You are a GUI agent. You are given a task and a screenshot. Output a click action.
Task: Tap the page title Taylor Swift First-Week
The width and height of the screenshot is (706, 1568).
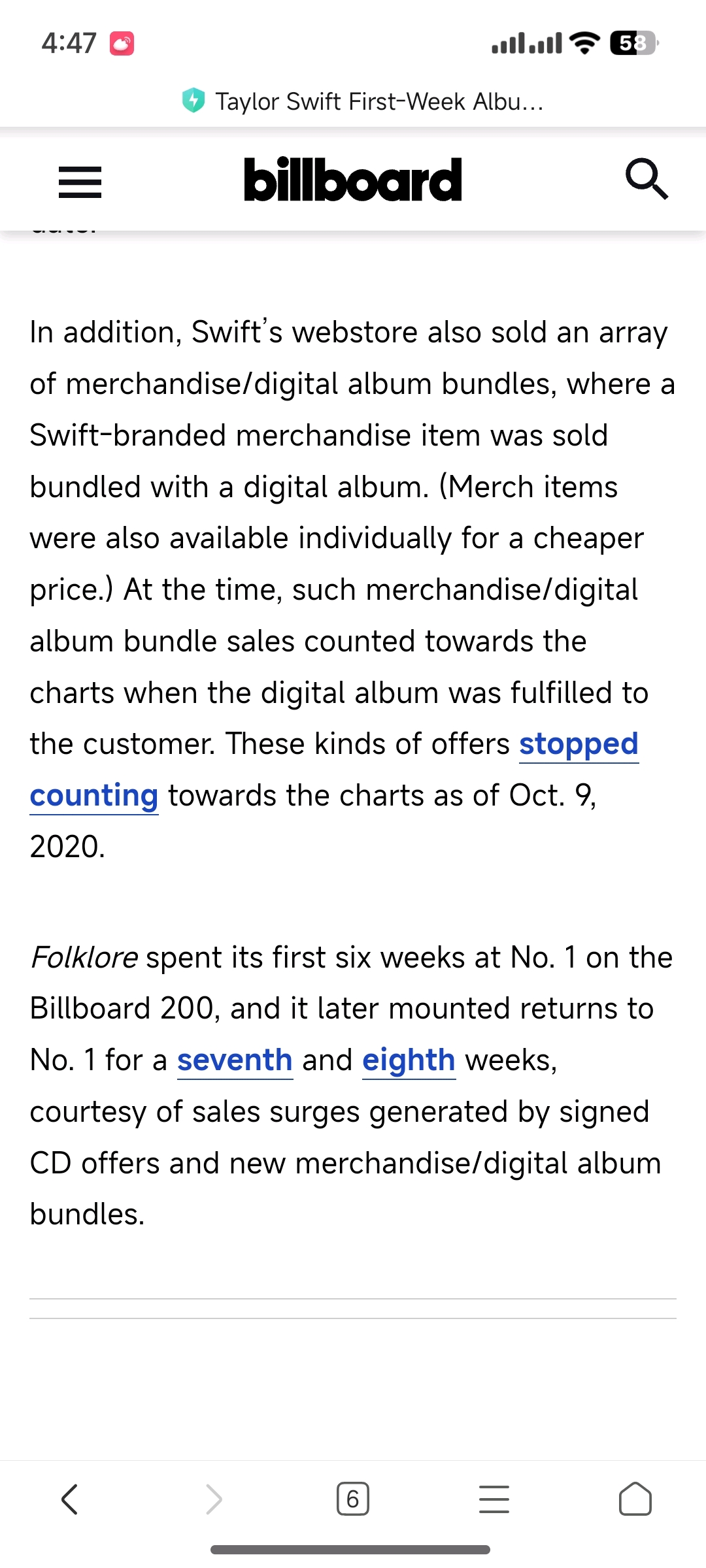tap(379, 101)
